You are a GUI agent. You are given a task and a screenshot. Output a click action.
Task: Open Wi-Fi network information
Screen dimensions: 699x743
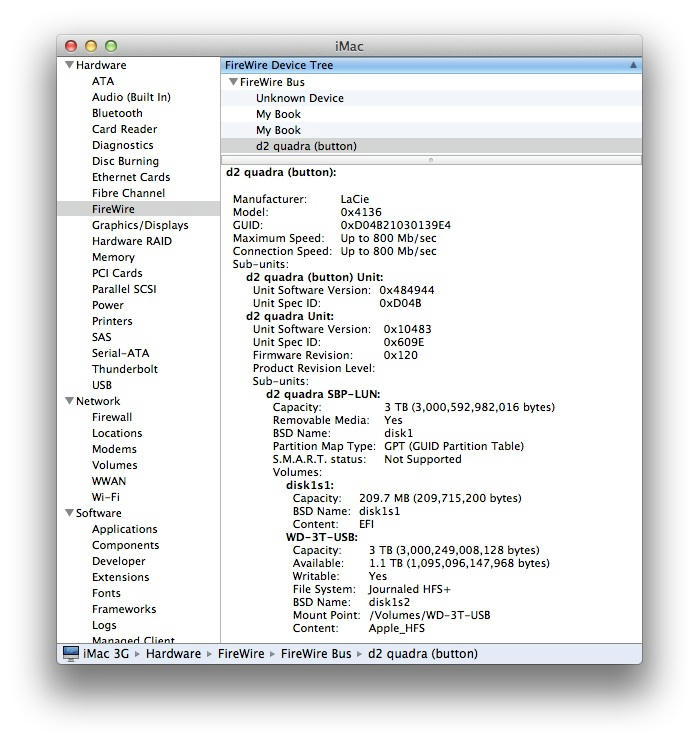(106, 497)
